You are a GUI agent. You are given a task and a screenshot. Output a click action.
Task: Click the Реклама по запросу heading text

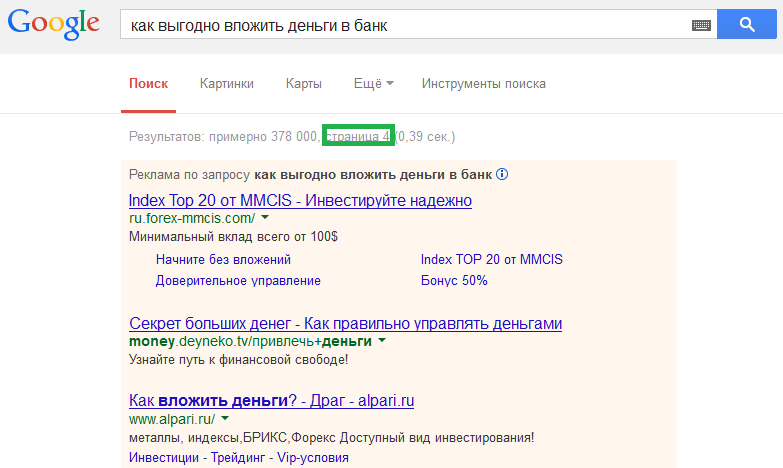pyautogui.click(x=310, y=175)
